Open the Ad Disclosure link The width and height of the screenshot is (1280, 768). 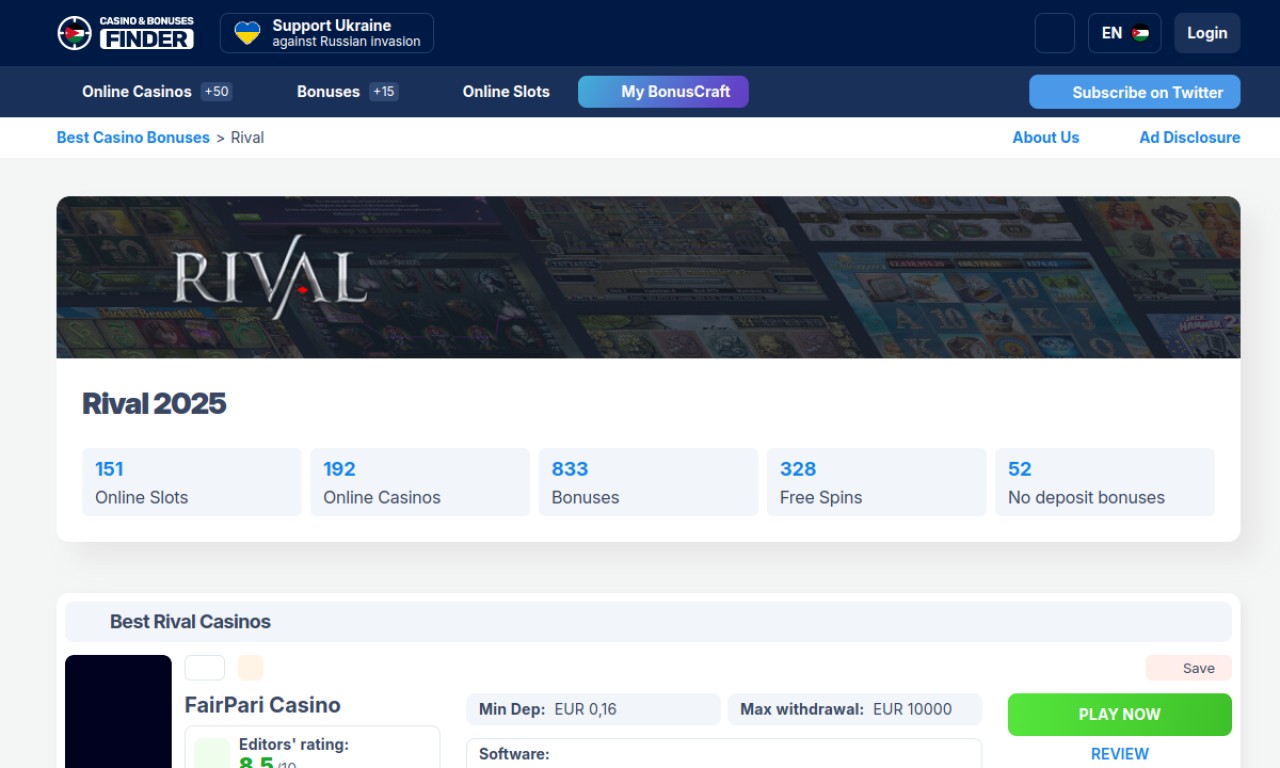(x=1190, y=138)
